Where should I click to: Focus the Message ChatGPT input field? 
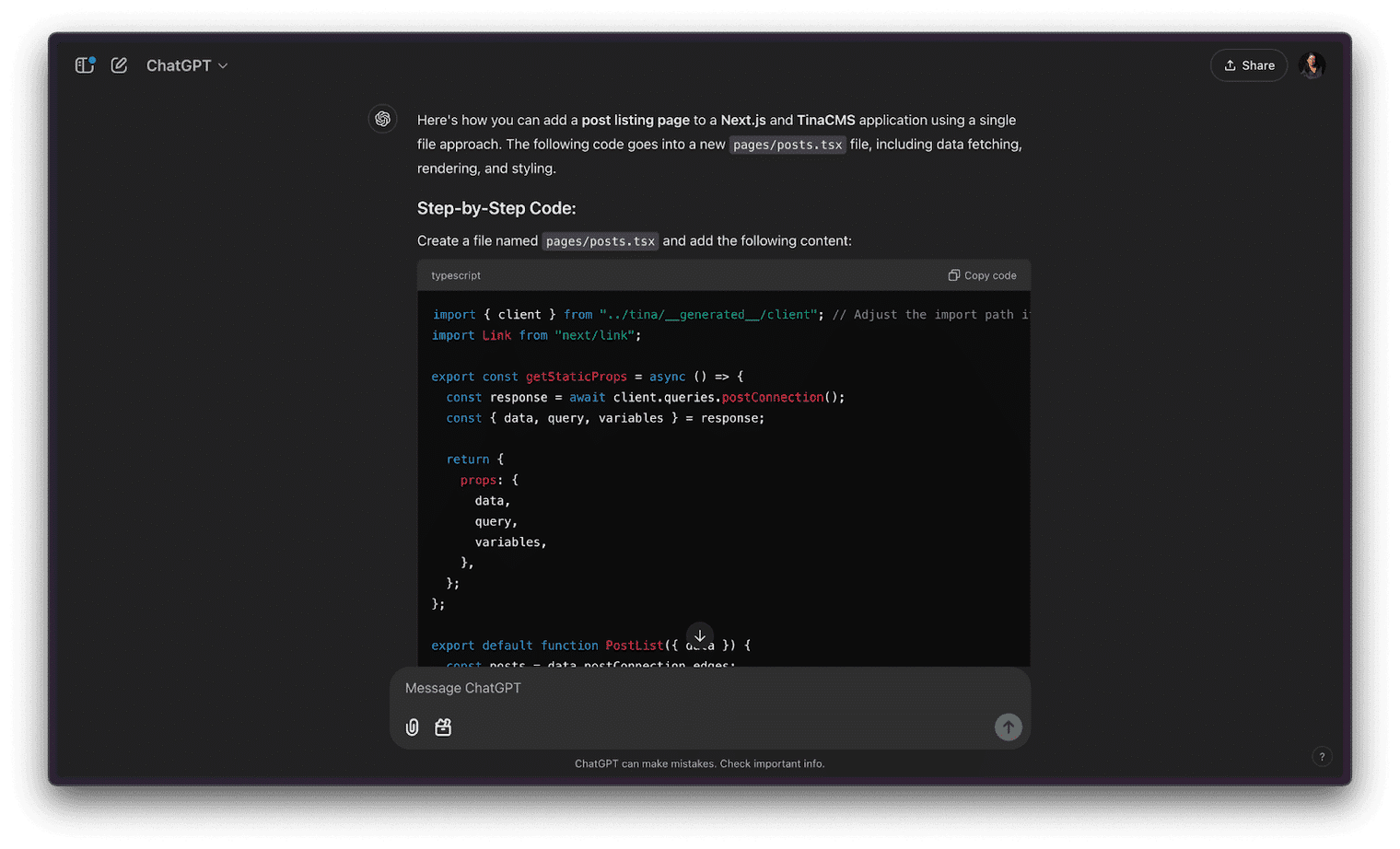[x=709, y=688]
